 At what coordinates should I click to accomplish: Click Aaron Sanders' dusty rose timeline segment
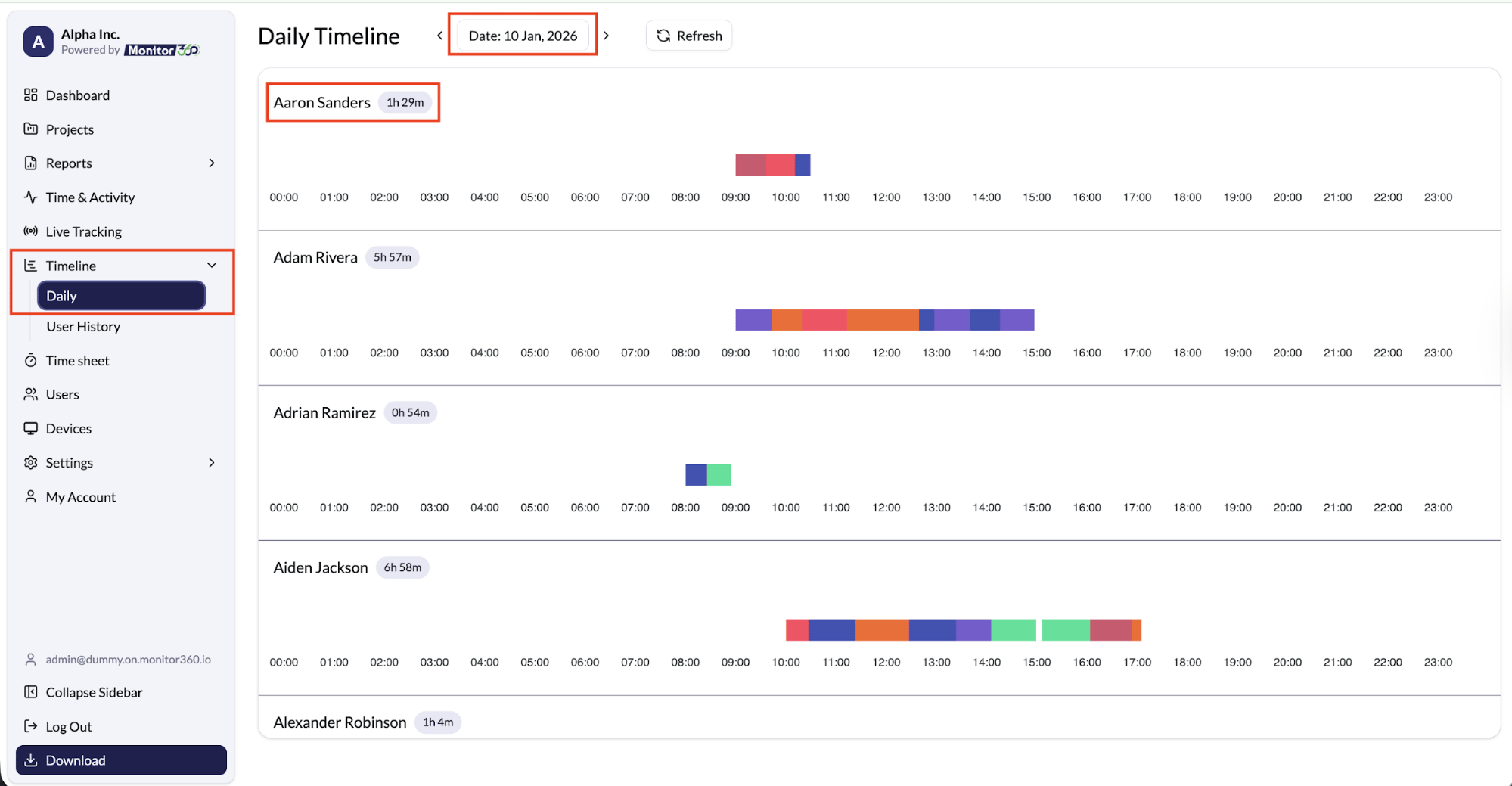coord(750,165)
